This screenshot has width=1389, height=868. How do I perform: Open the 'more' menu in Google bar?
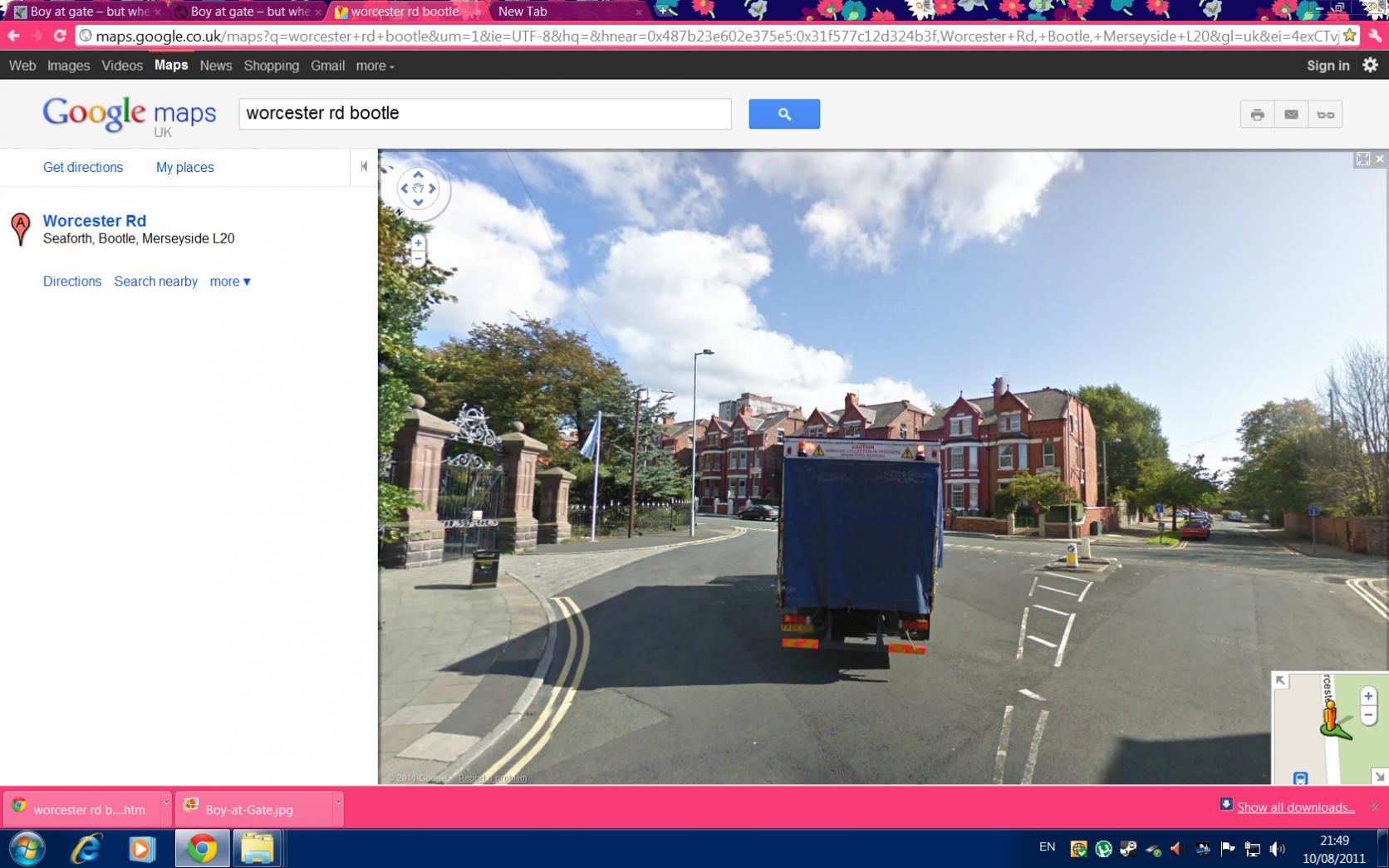coord(375,66)
